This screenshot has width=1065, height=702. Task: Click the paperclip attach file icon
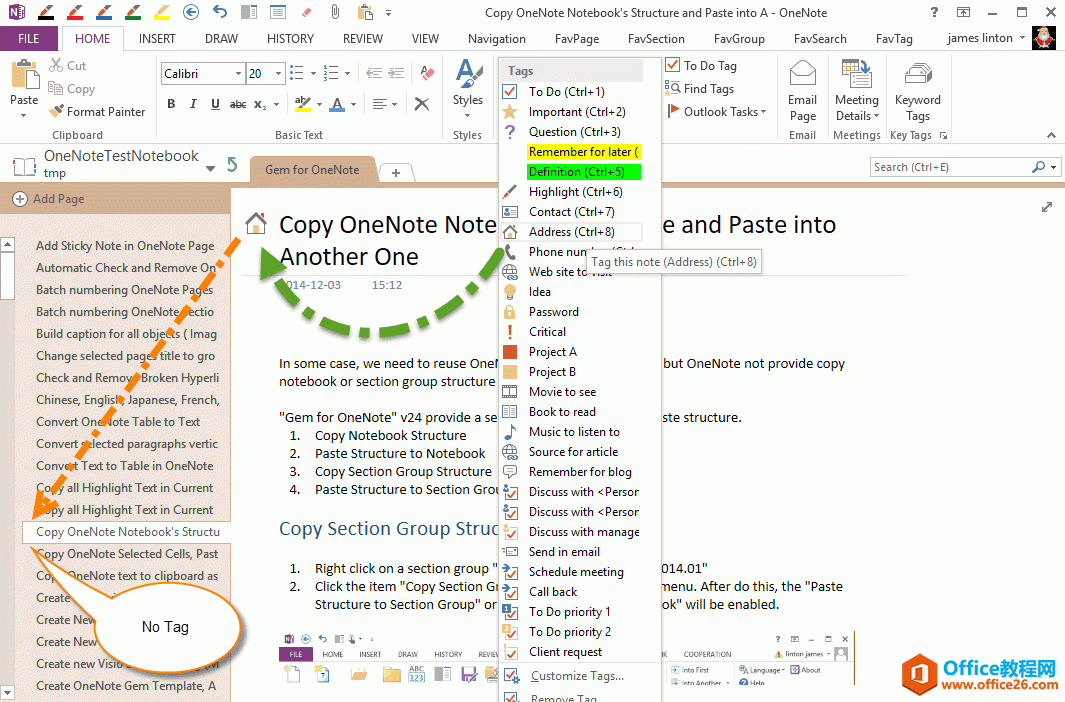coord(335,12)
